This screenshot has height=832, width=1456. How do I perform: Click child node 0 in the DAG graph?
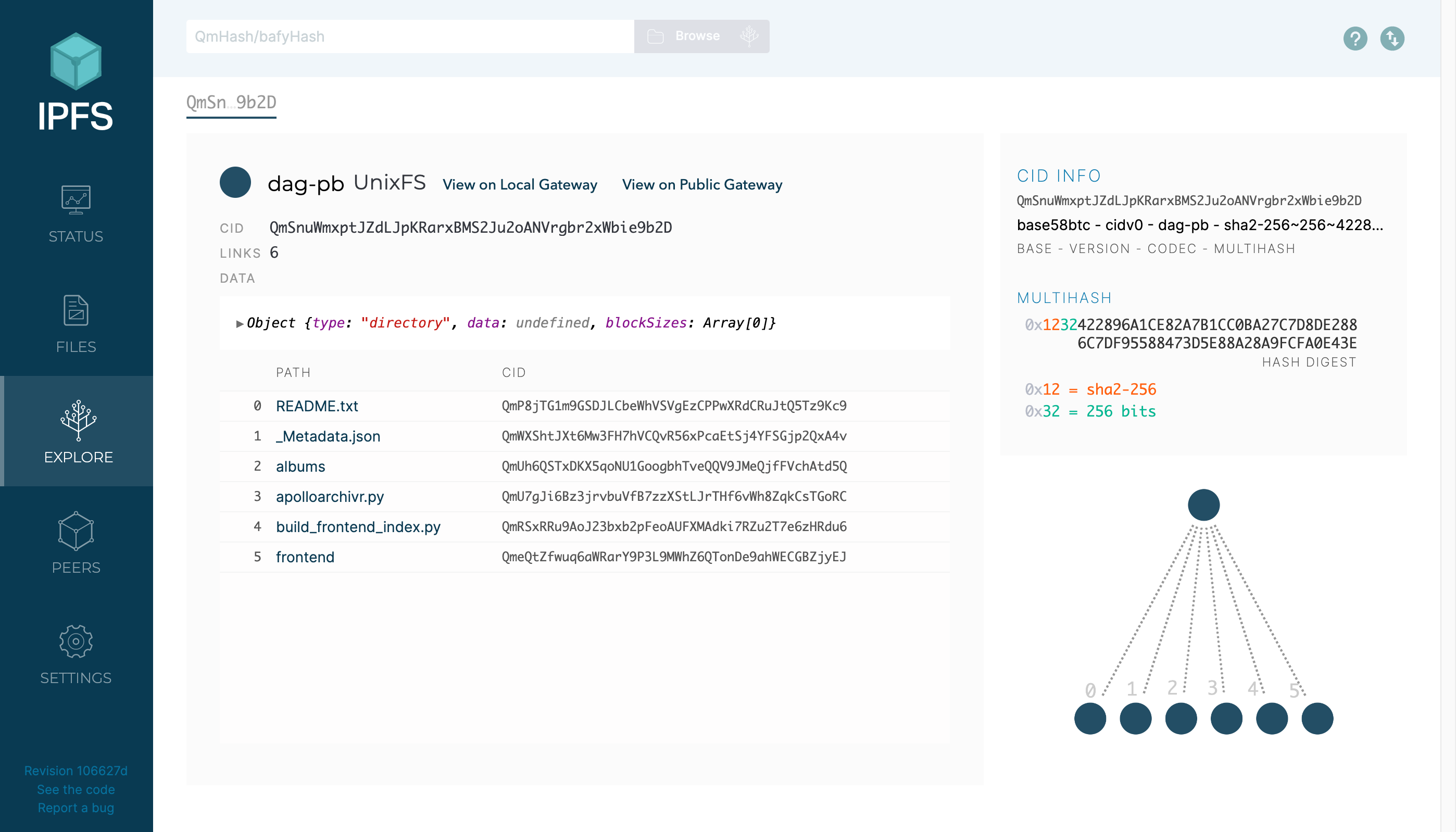coord(1090,718)
